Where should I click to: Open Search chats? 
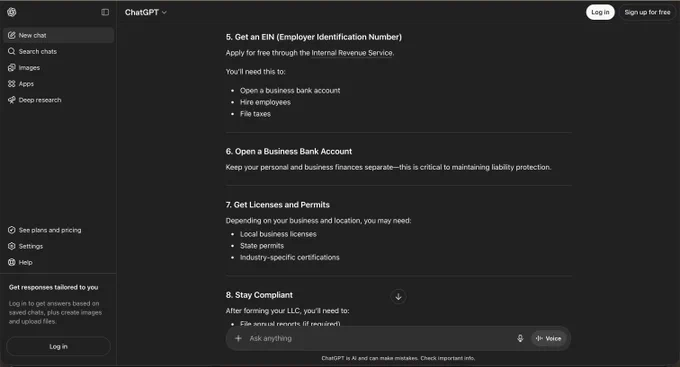pos(59,51)
